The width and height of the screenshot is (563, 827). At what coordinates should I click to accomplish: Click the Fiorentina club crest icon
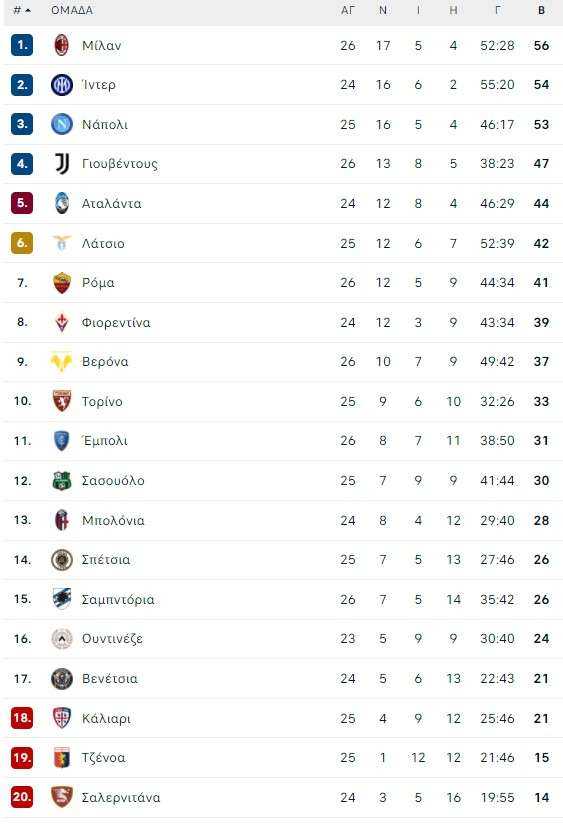point(62,322)
